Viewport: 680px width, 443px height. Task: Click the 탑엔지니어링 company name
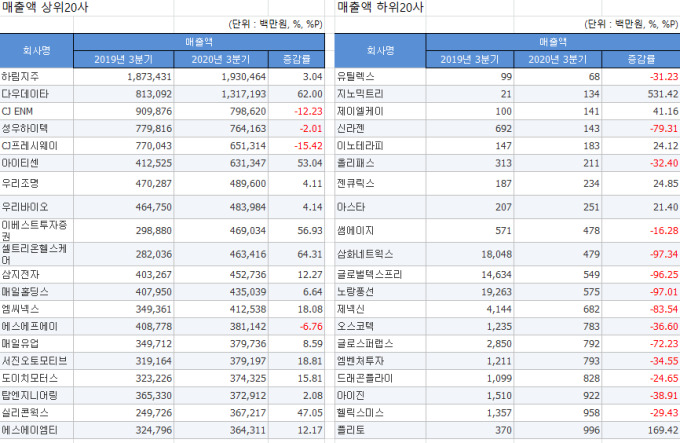coord(29,396)
